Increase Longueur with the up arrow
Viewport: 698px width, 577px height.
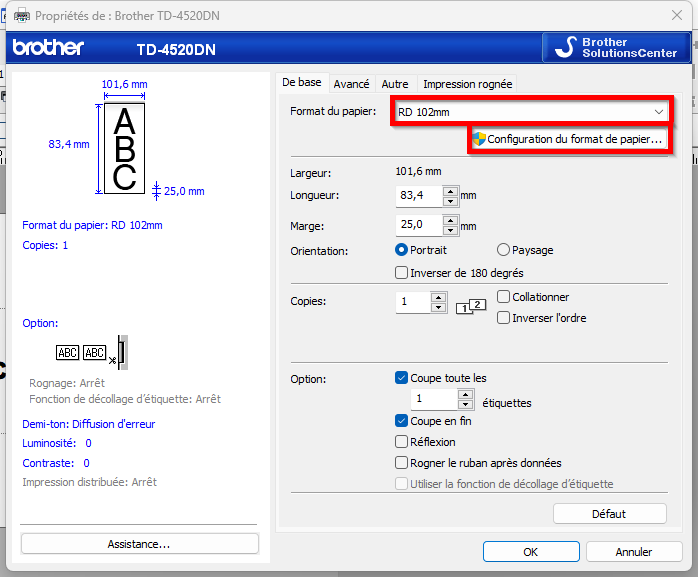point(451,191)
